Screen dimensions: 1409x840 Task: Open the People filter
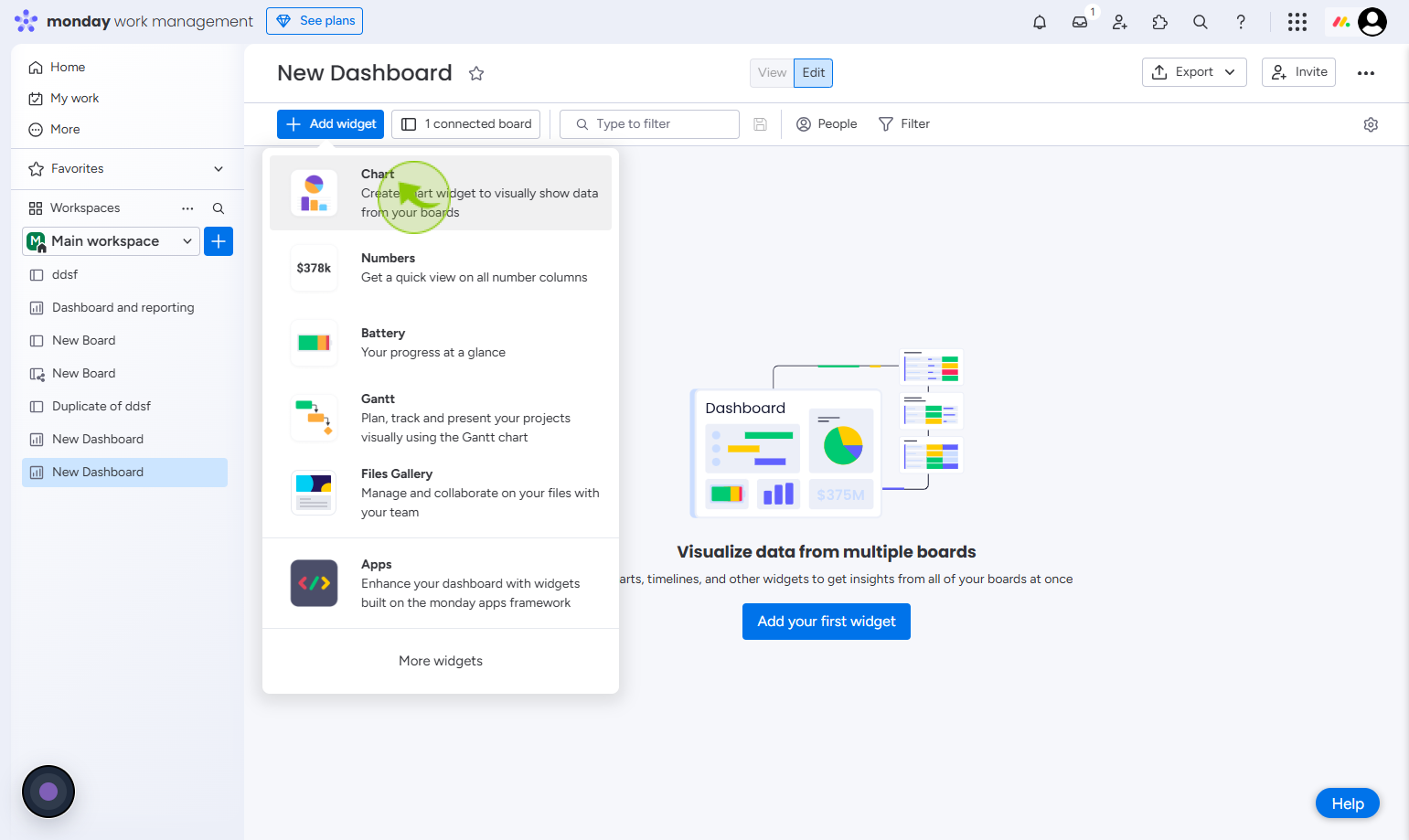tap(827, 124)
